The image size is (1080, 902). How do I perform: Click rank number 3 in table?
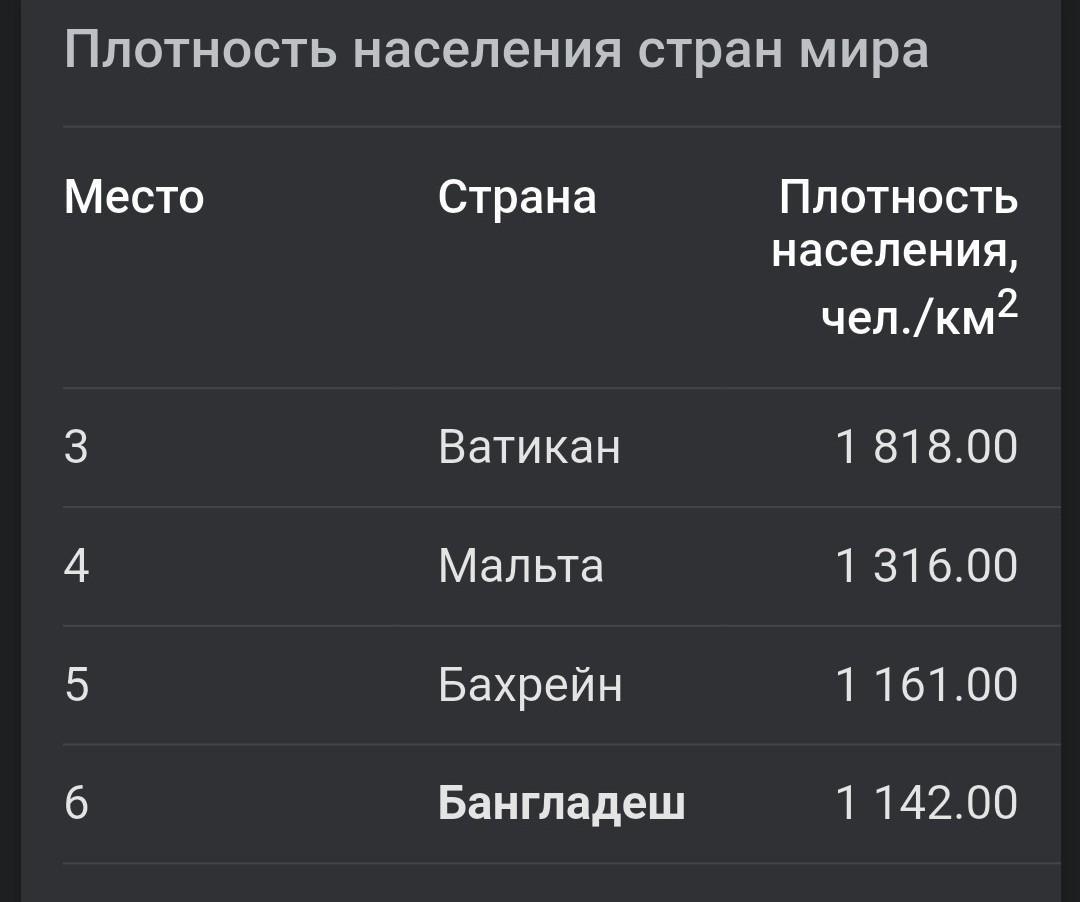76,447
